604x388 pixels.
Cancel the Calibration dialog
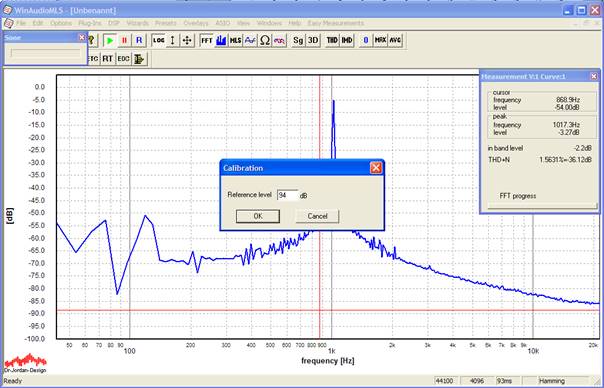[317, 216]
